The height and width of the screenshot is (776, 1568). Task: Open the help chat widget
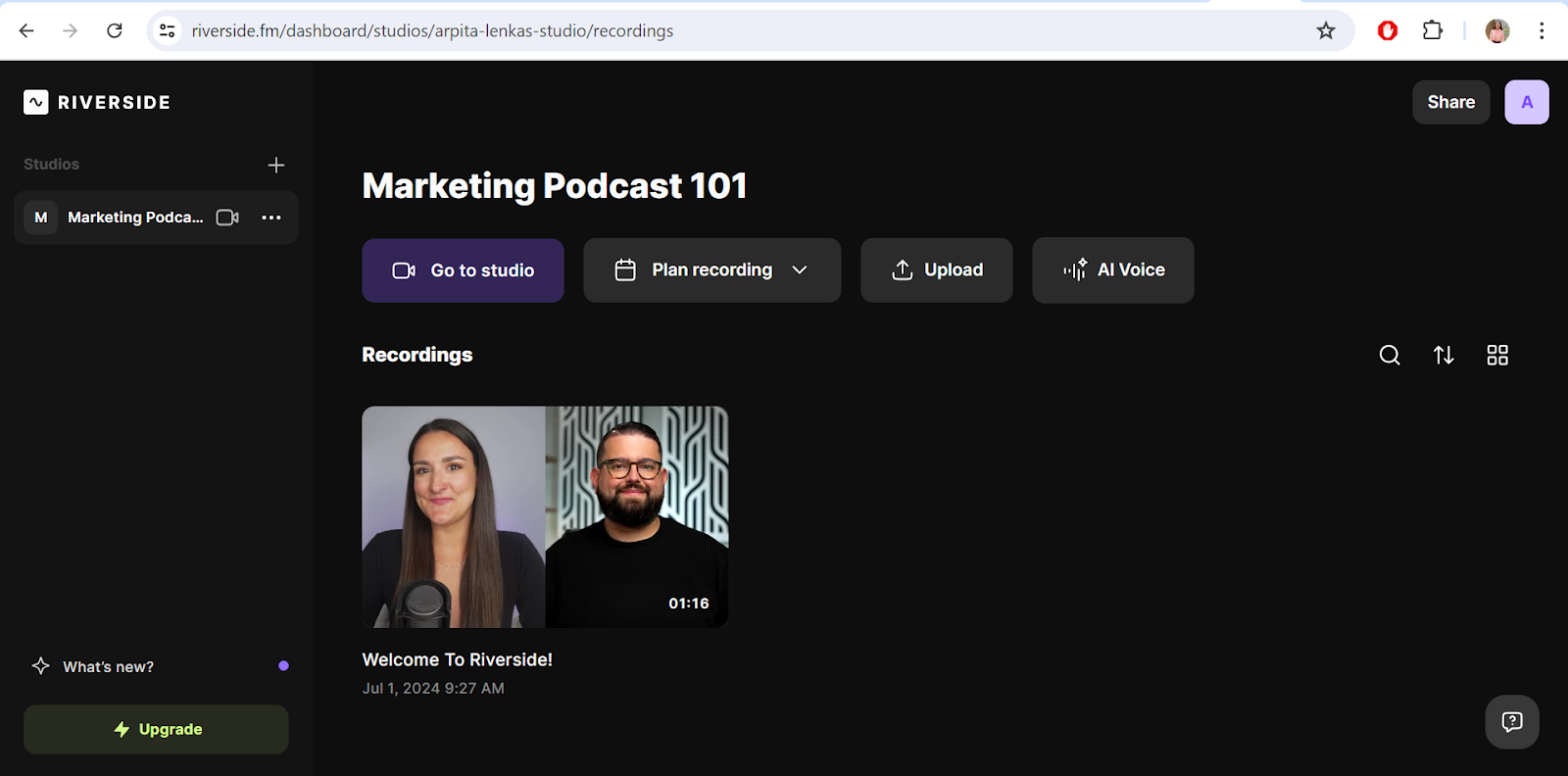tap(1512, 722)
